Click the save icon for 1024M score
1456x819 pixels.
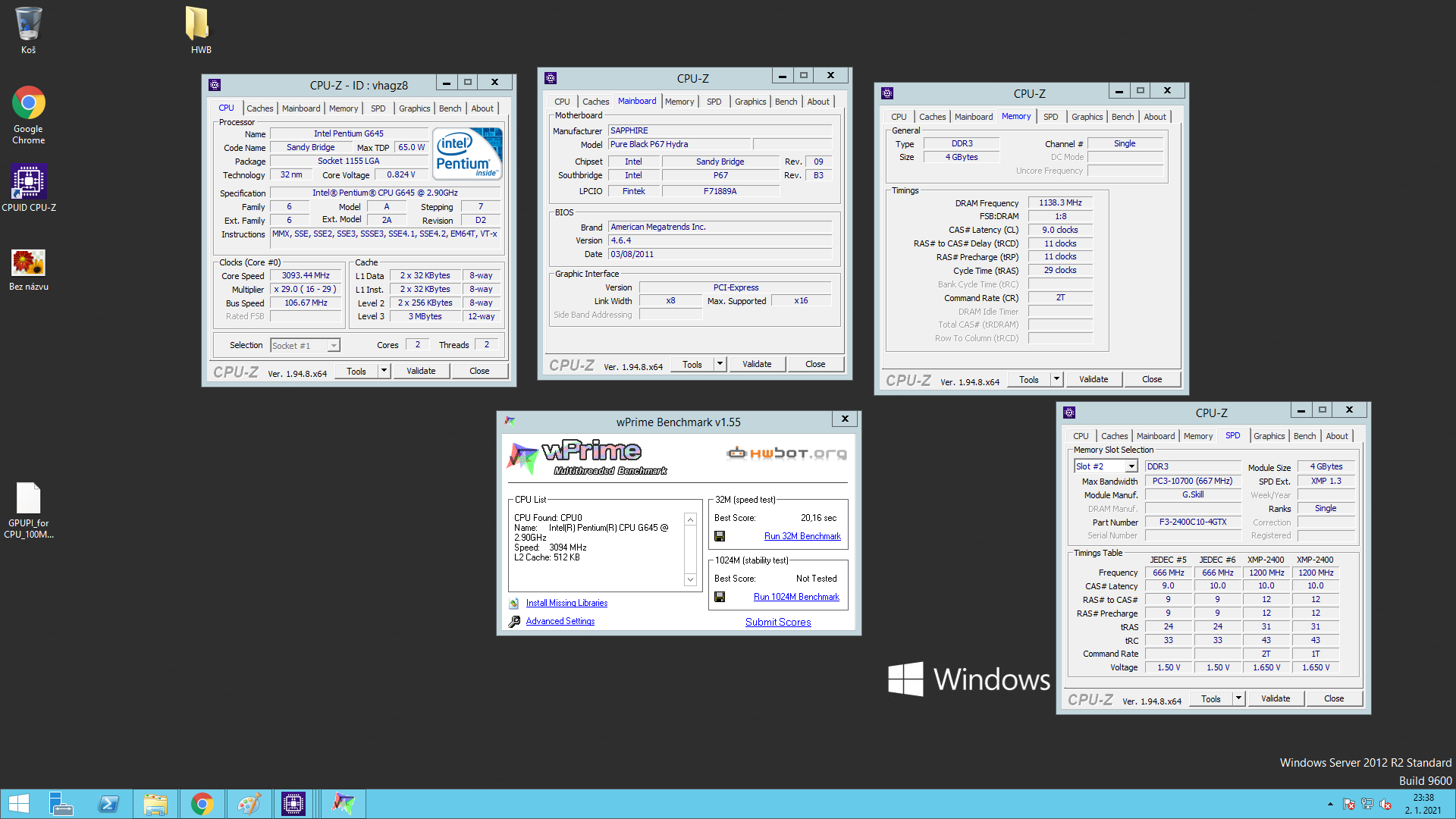(720, 597)
